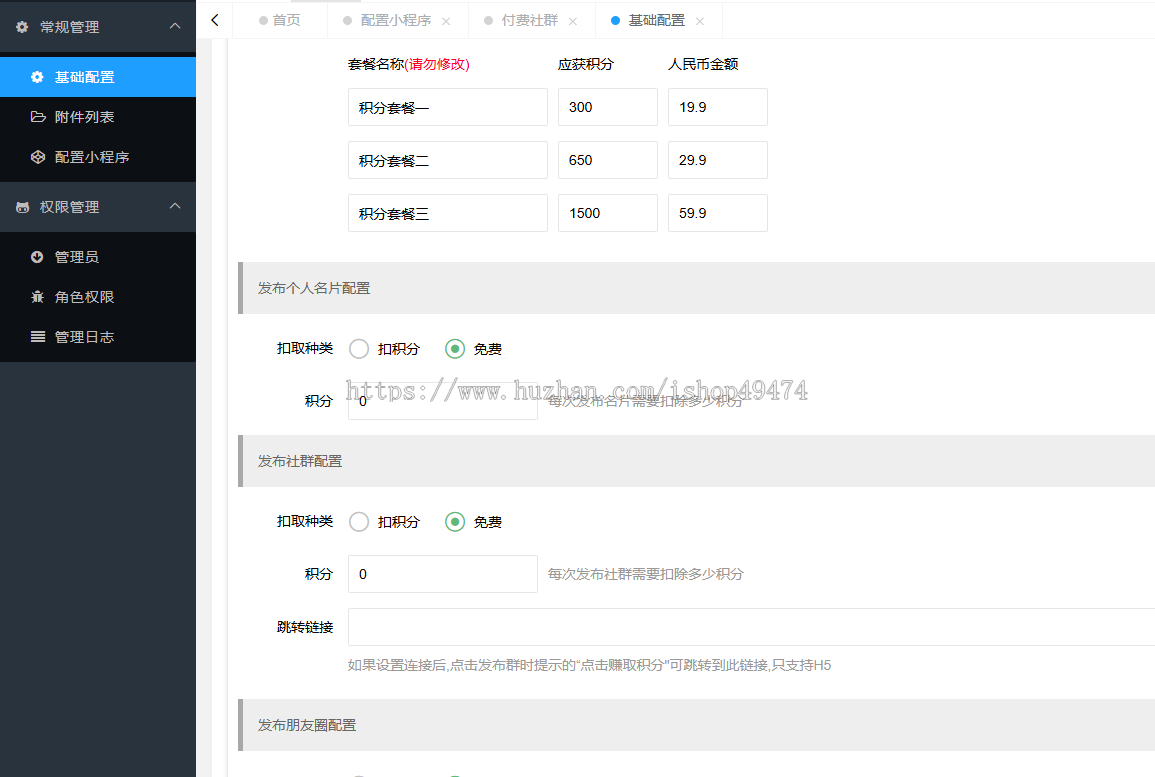Open 附件列表 in the sidebar

[x=98, y=116]
